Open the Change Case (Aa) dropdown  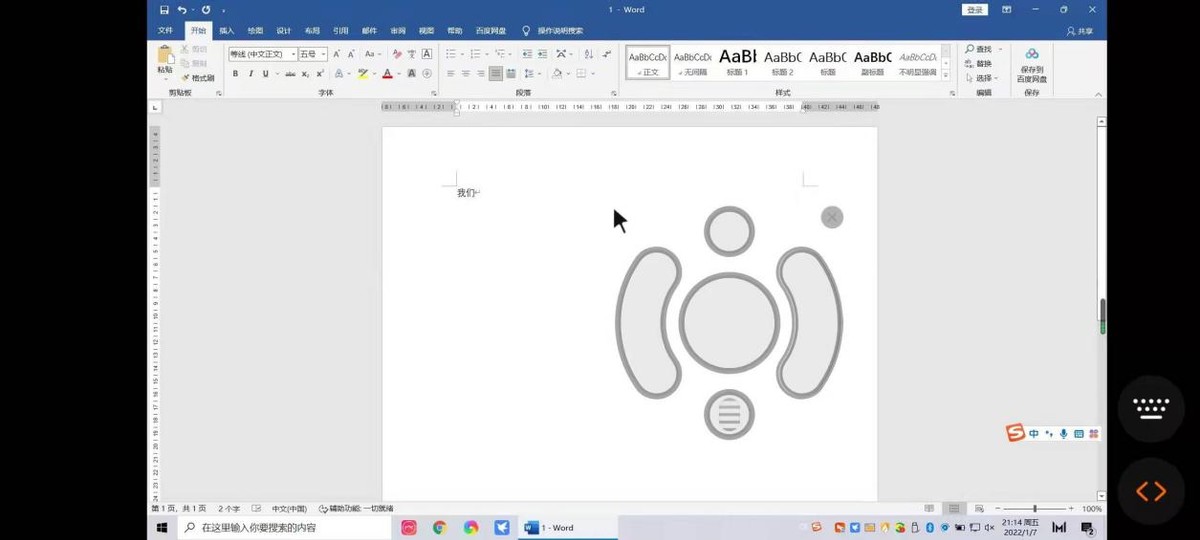coord(373,54)
